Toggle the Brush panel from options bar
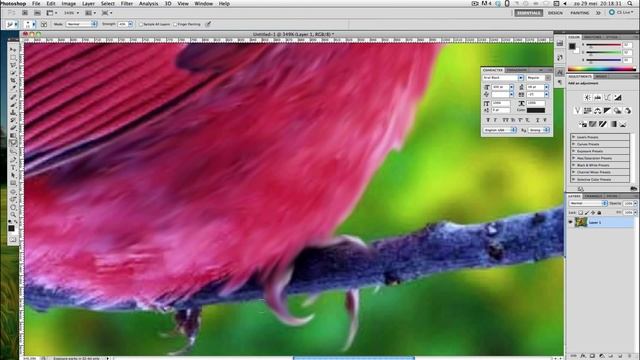The height and width of the screenshot is (360, 640). click(44, 24)
